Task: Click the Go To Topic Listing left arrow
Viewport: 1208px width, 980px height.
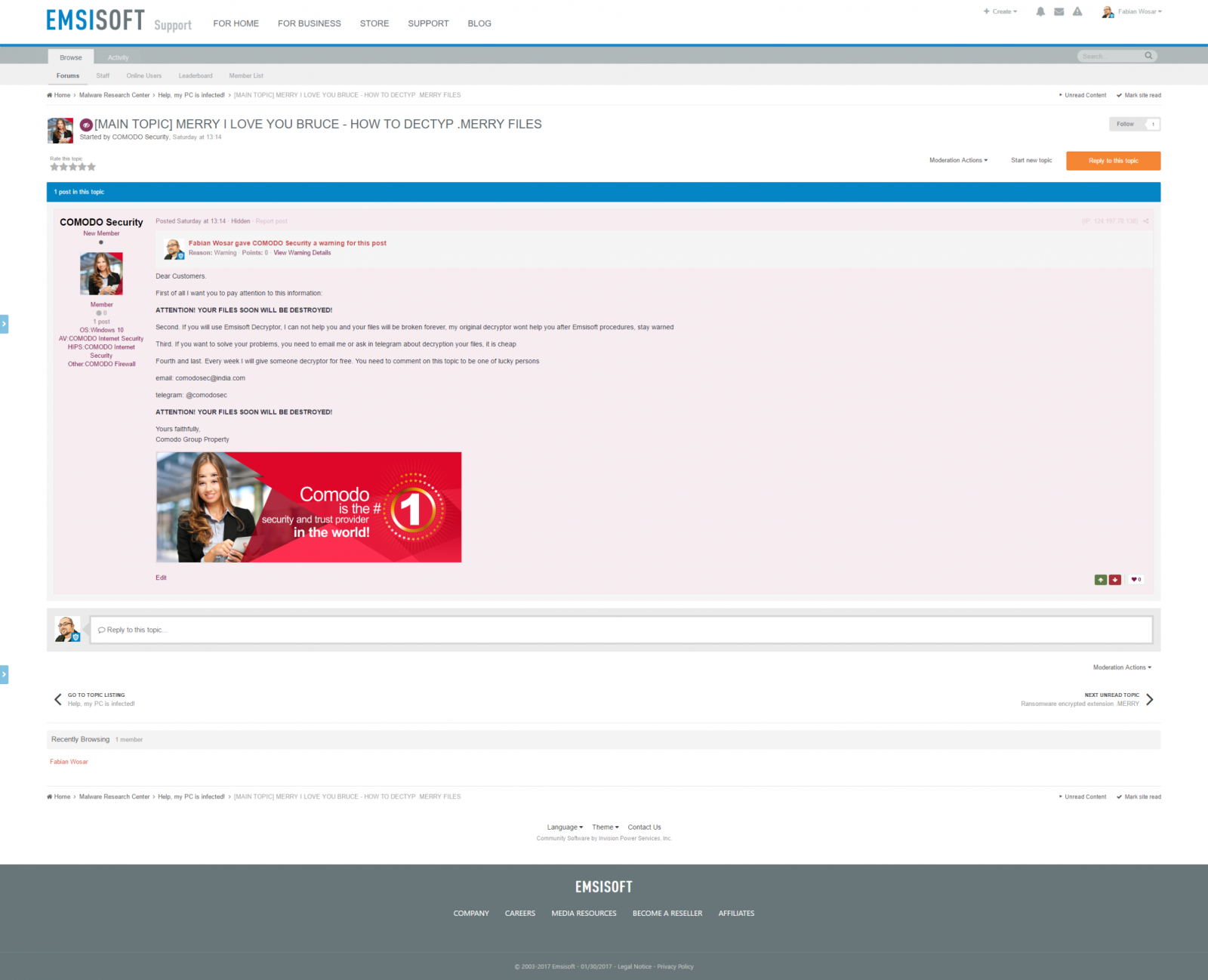Action: pos(57,699)
